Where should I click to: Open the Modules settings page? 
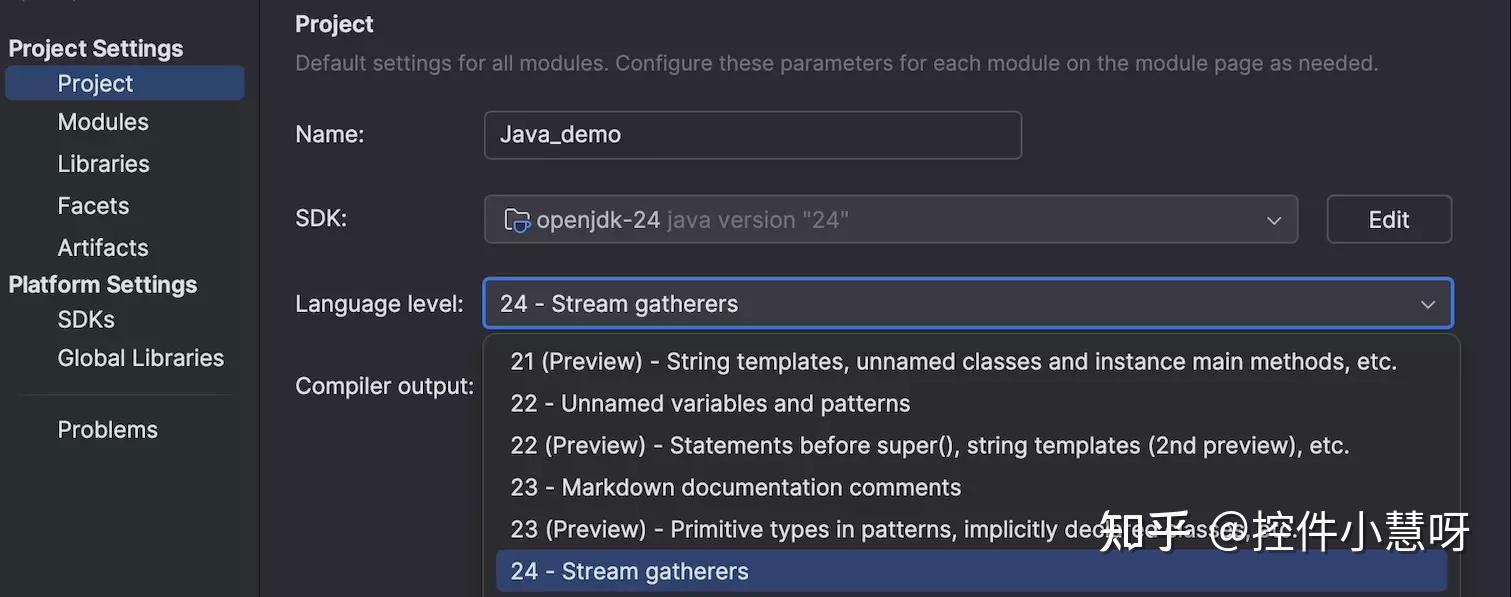click(103, 121)
